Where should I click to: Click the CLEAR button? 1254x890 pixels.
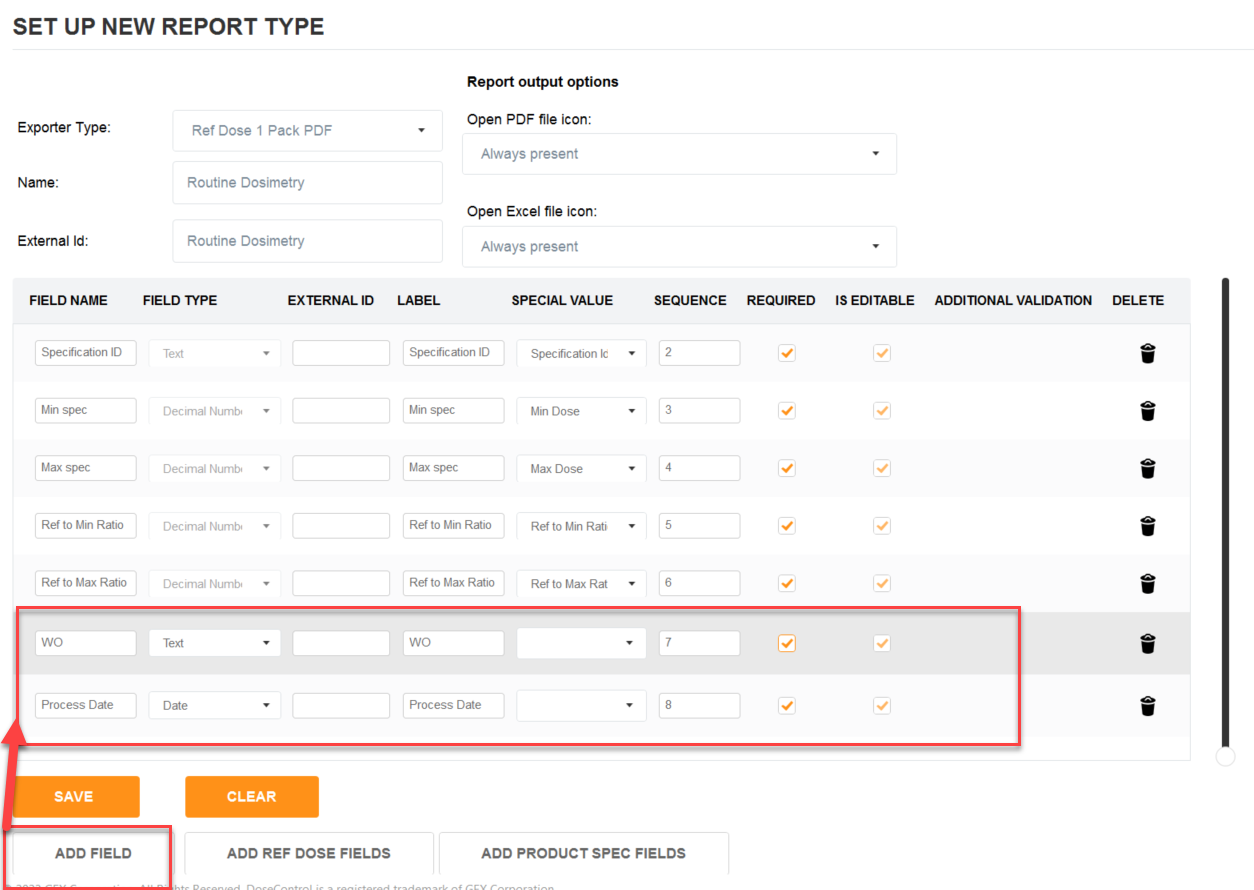pos(251,797)
